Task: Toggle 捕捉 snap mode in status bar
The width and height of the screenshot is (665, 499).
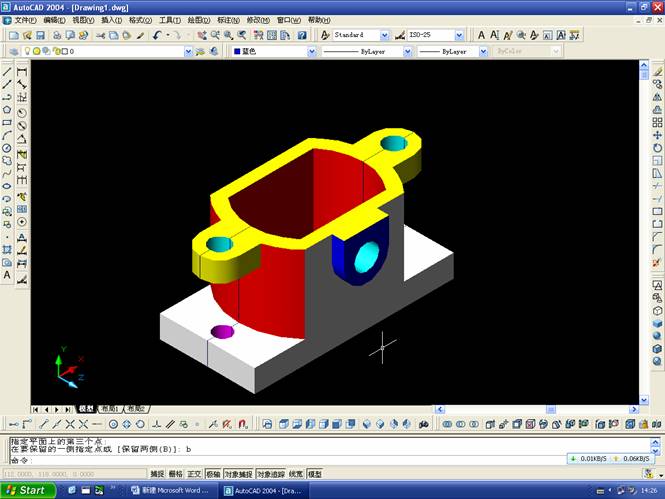Action: pyautogui.click(x=157, y=474)
